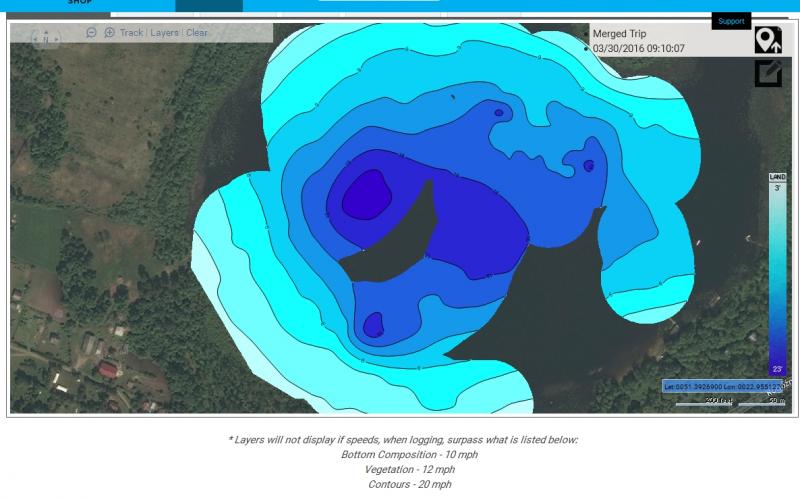
Task: Click the deepest dark purple contour area
Action: pyautogui.click(x=365, y=193)
